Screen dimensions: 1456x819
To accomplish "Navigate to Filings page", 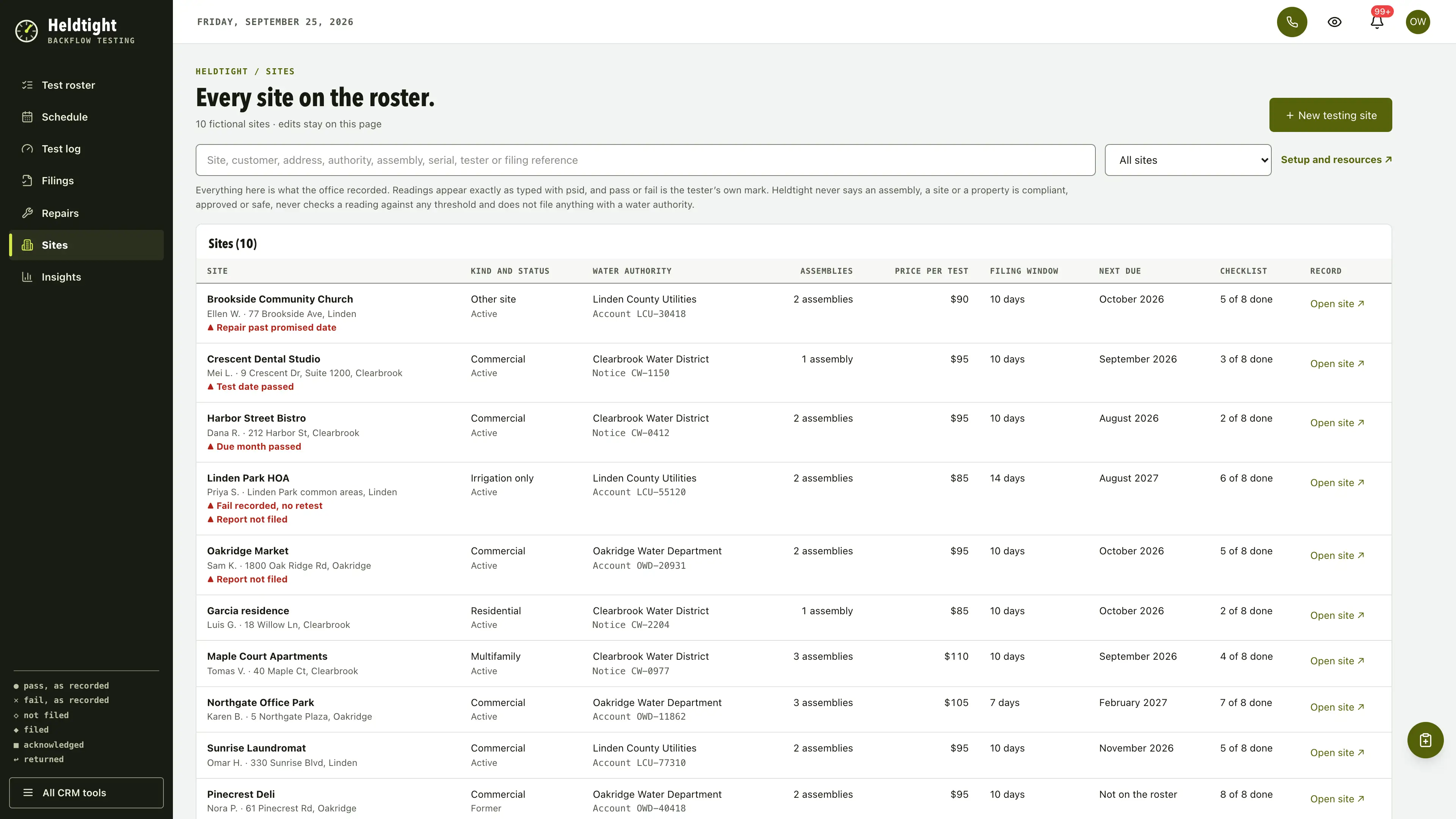I will (86, 181).
